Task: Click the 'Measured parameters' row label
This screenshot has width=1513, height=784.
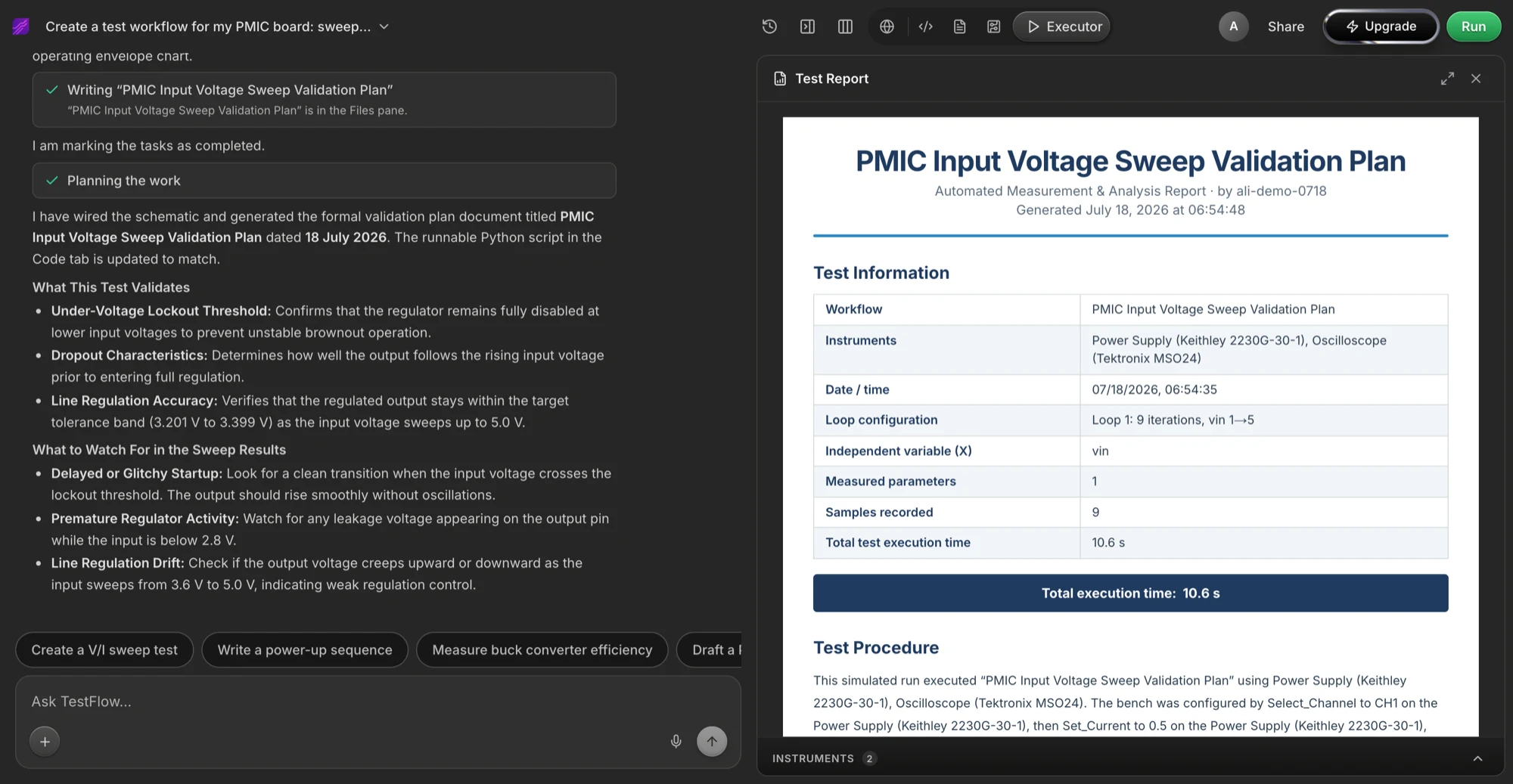Action: click(890, 482)
